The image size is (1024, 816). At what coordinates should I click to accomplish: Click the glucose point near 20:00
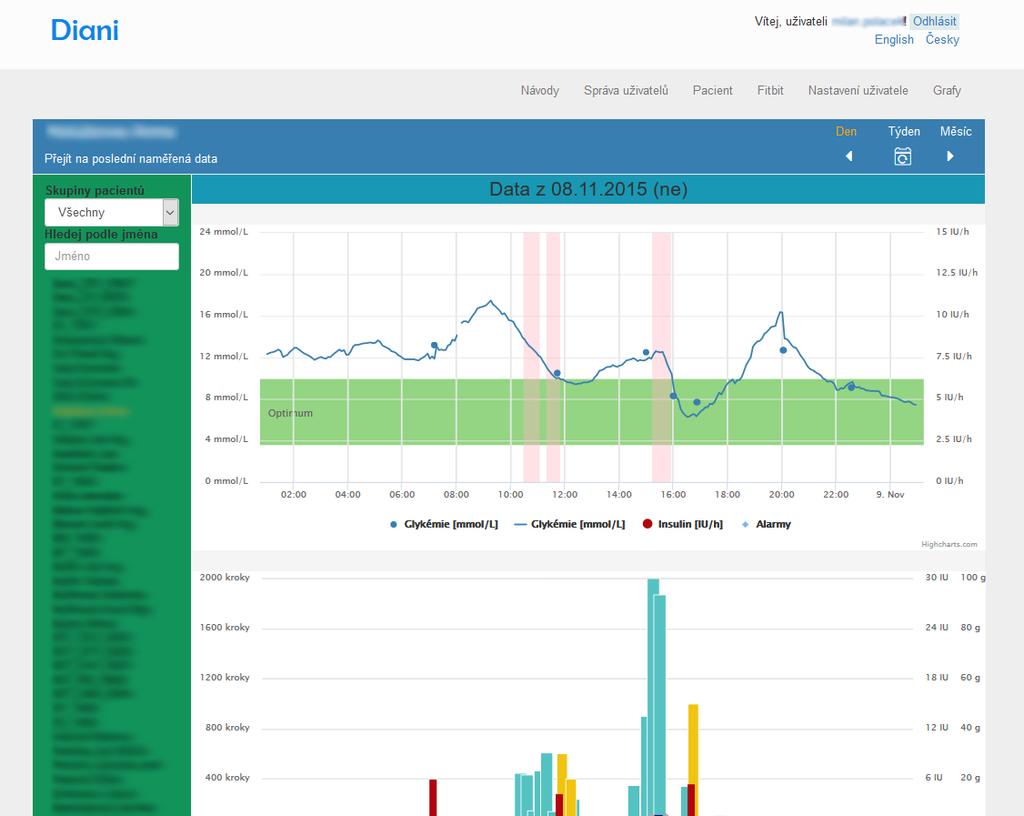pos(783,350)
